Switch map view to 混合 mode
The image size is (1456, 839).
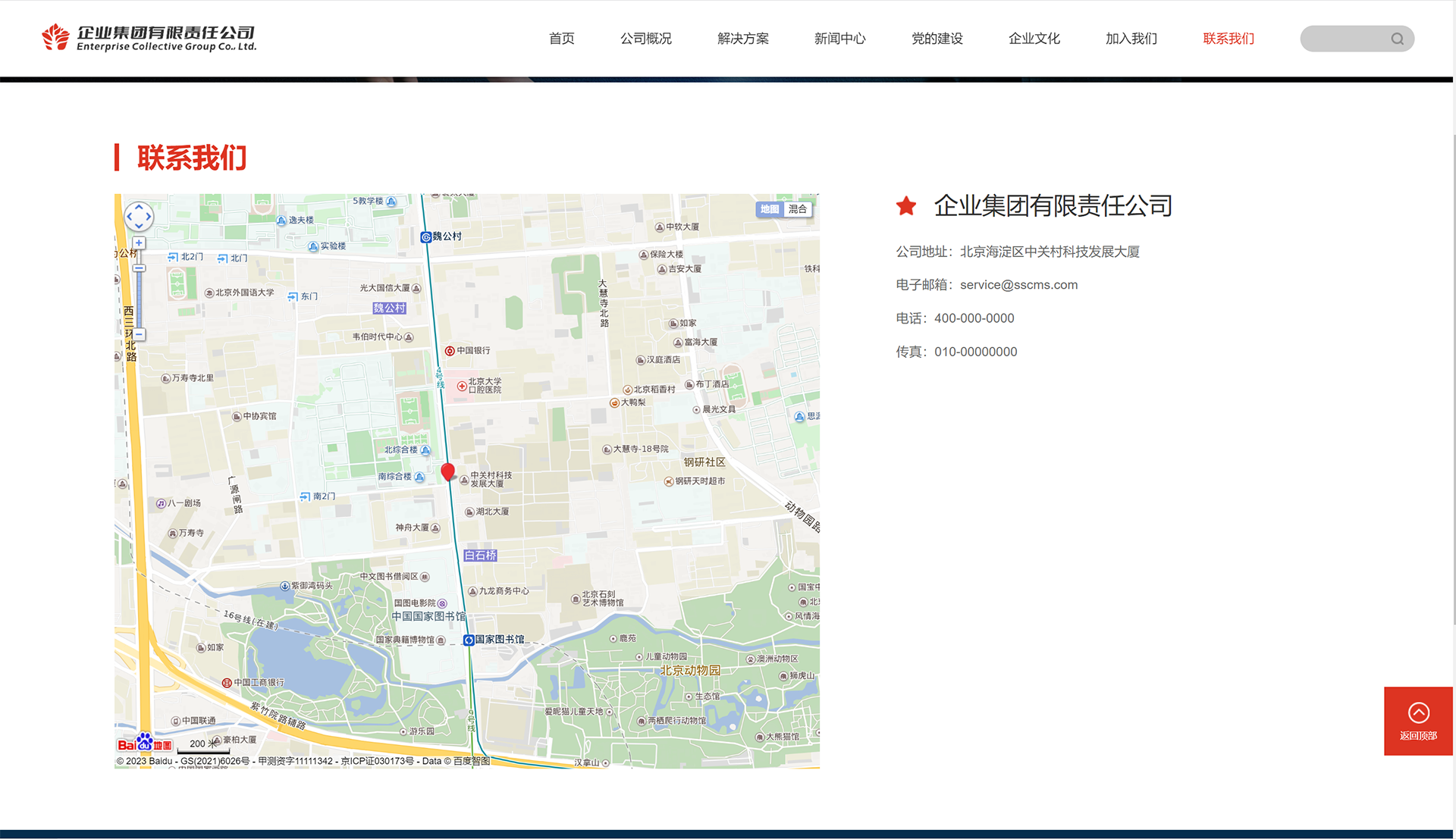coord(797,209)
